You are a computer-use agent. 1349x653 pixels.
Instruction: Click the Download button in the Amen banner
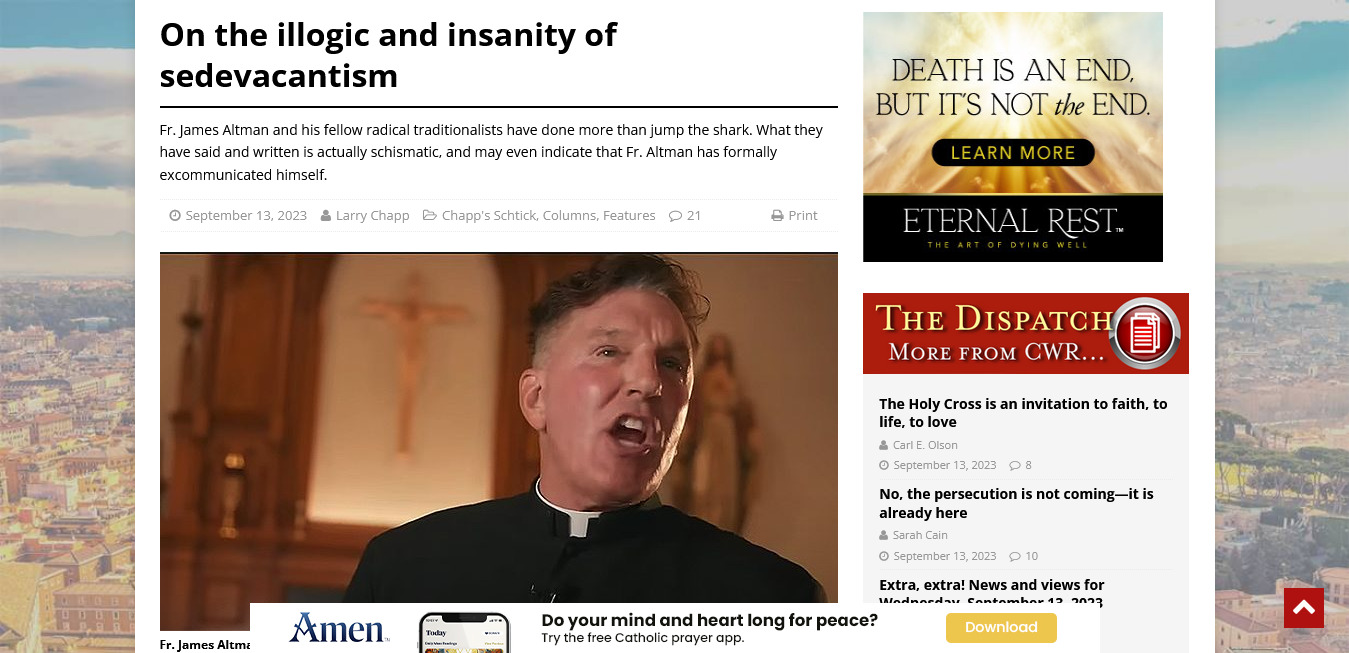[1001, 627]
